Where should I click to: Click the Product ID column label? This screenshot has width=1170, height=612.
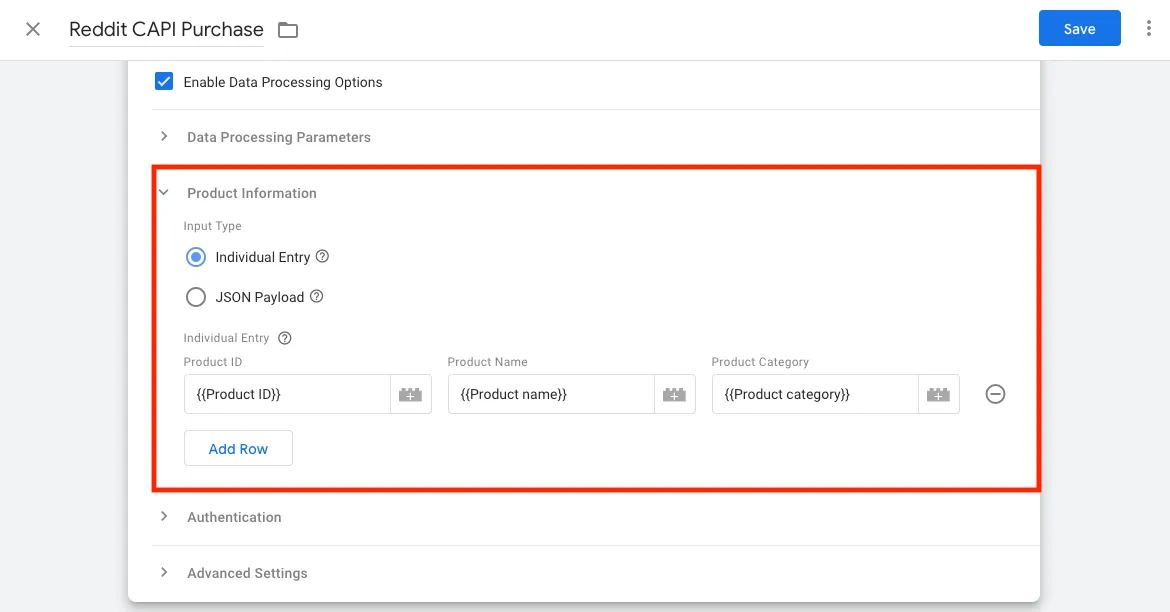point(213,362)
